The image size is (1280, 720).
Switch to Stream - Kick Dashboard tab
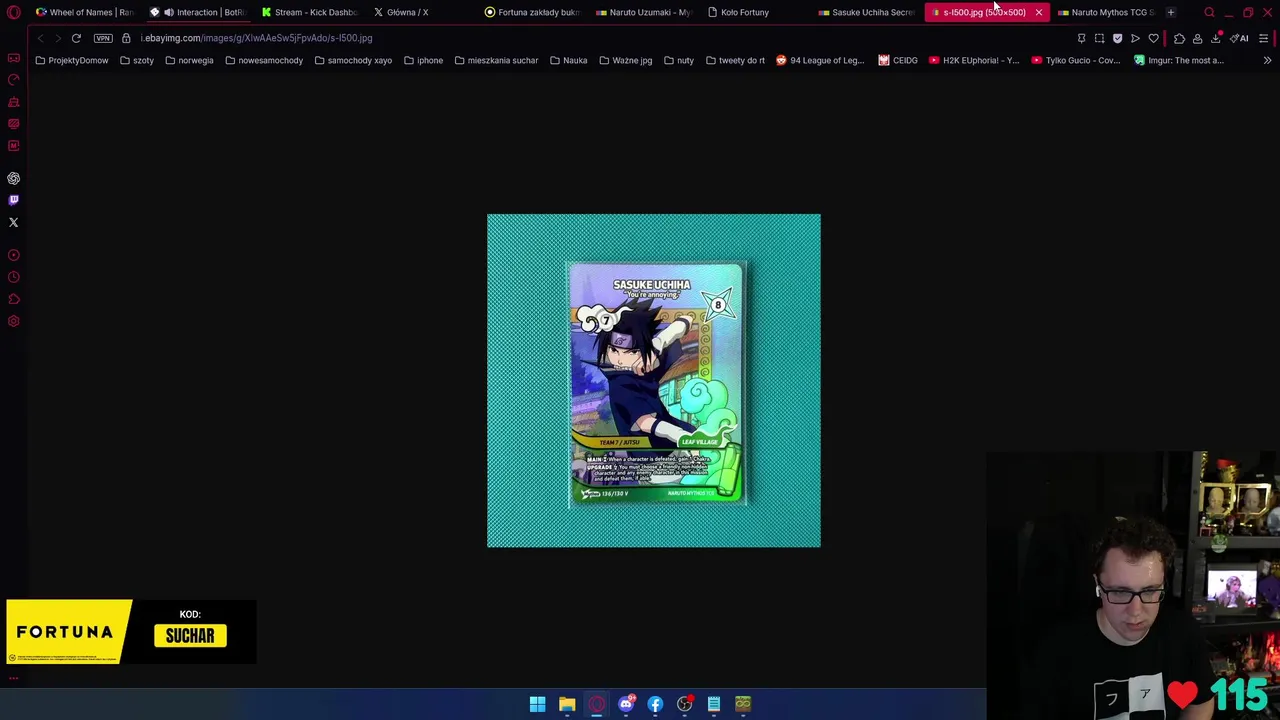pos(309,12)
